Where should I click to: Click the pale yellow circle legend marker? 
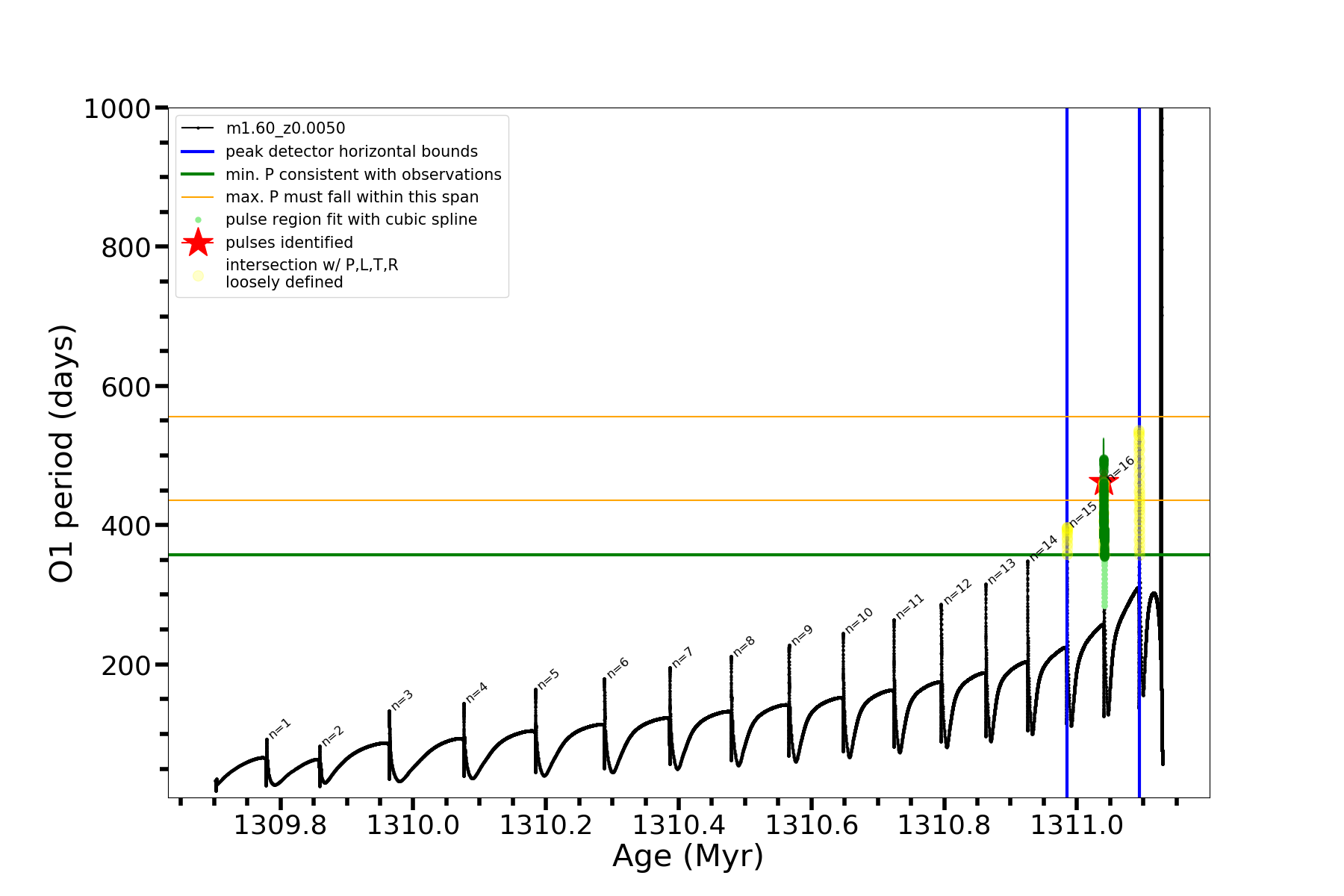click(198, 276)
